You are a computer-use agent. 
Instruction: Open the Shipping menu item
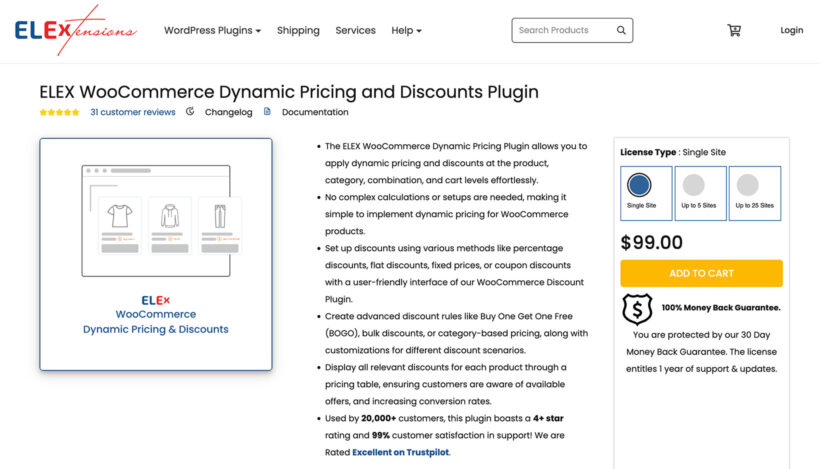pyautogui.click(x=298, y=30)
